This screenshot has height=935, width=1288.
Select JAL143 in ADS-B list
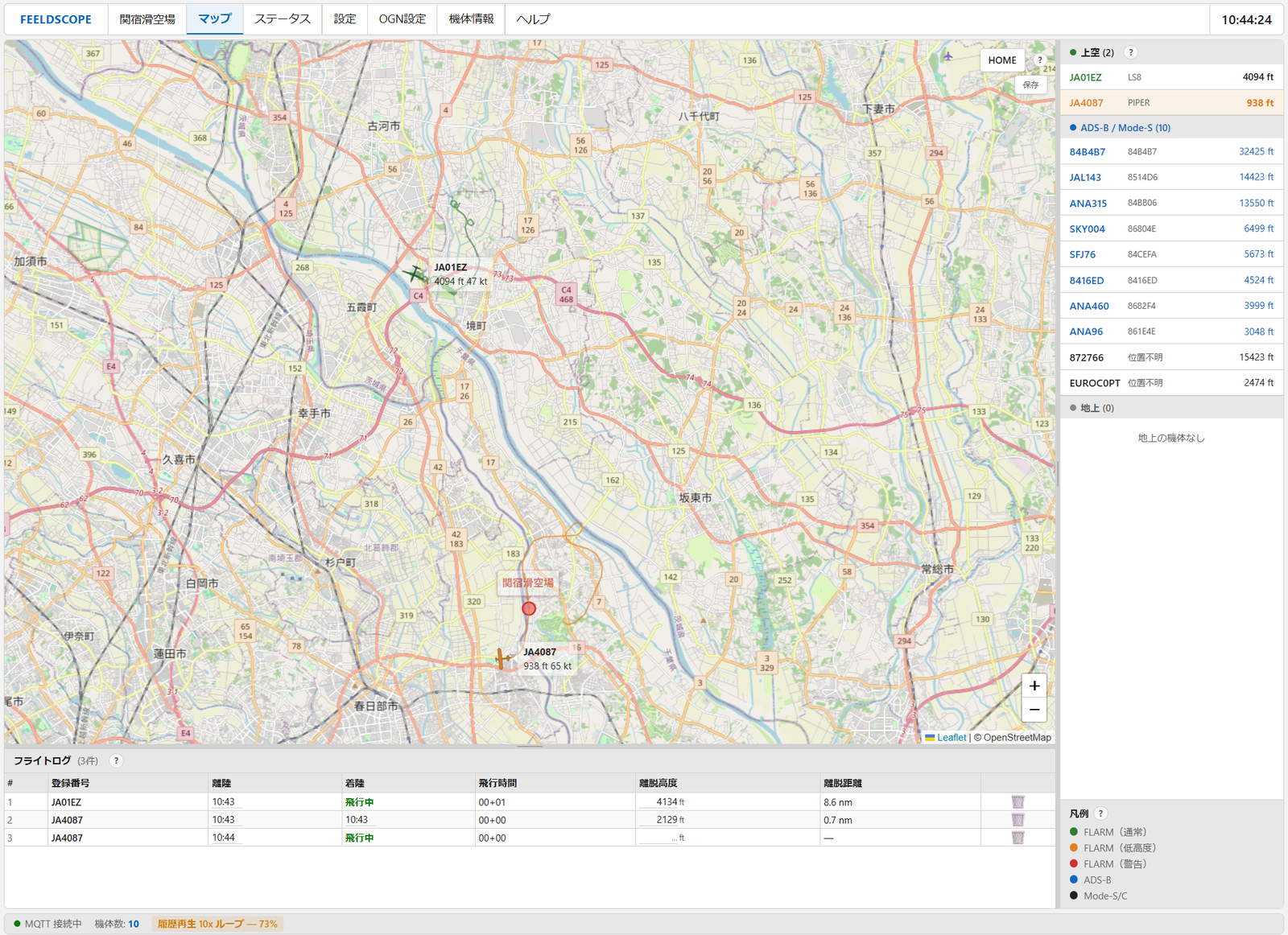[x=1171, y=177]
